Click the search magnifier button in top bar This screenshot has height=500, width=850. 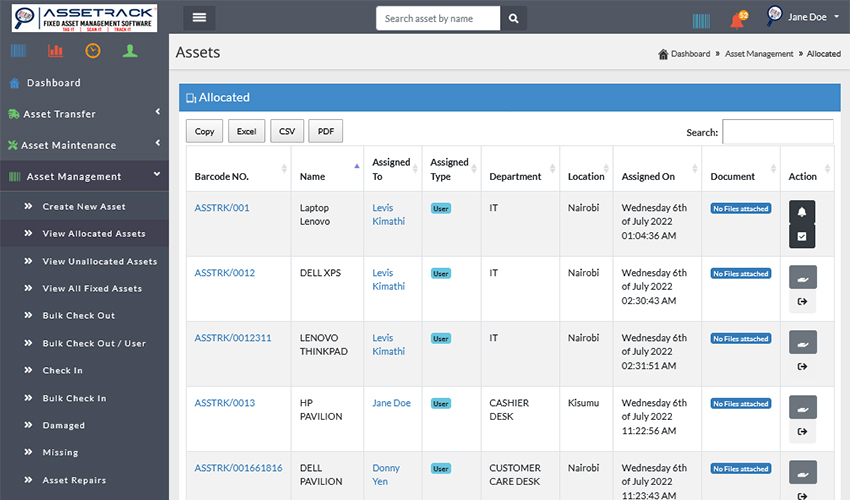tap(513, 18)
